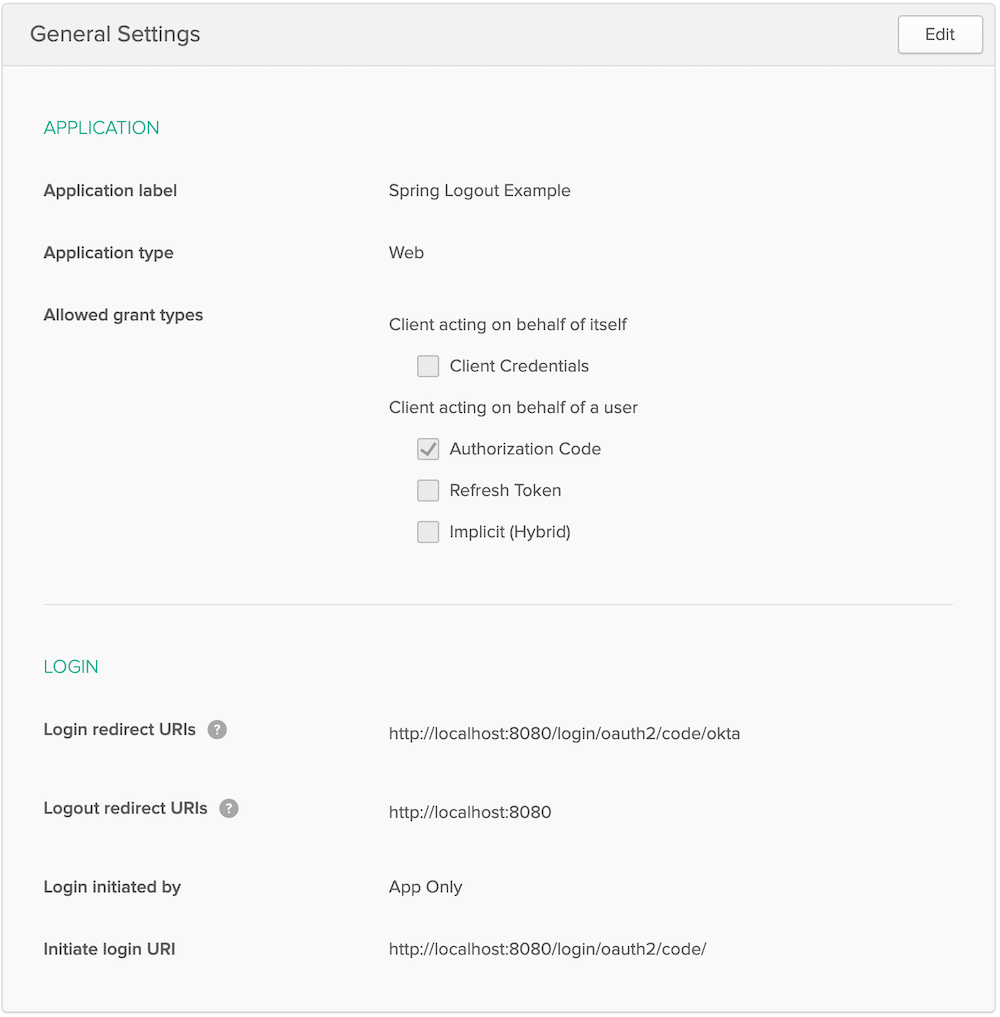Toggle the Implicit (Hybrid) checkbox
The image size is (1000, 1017).
click(x=428, y=532)
